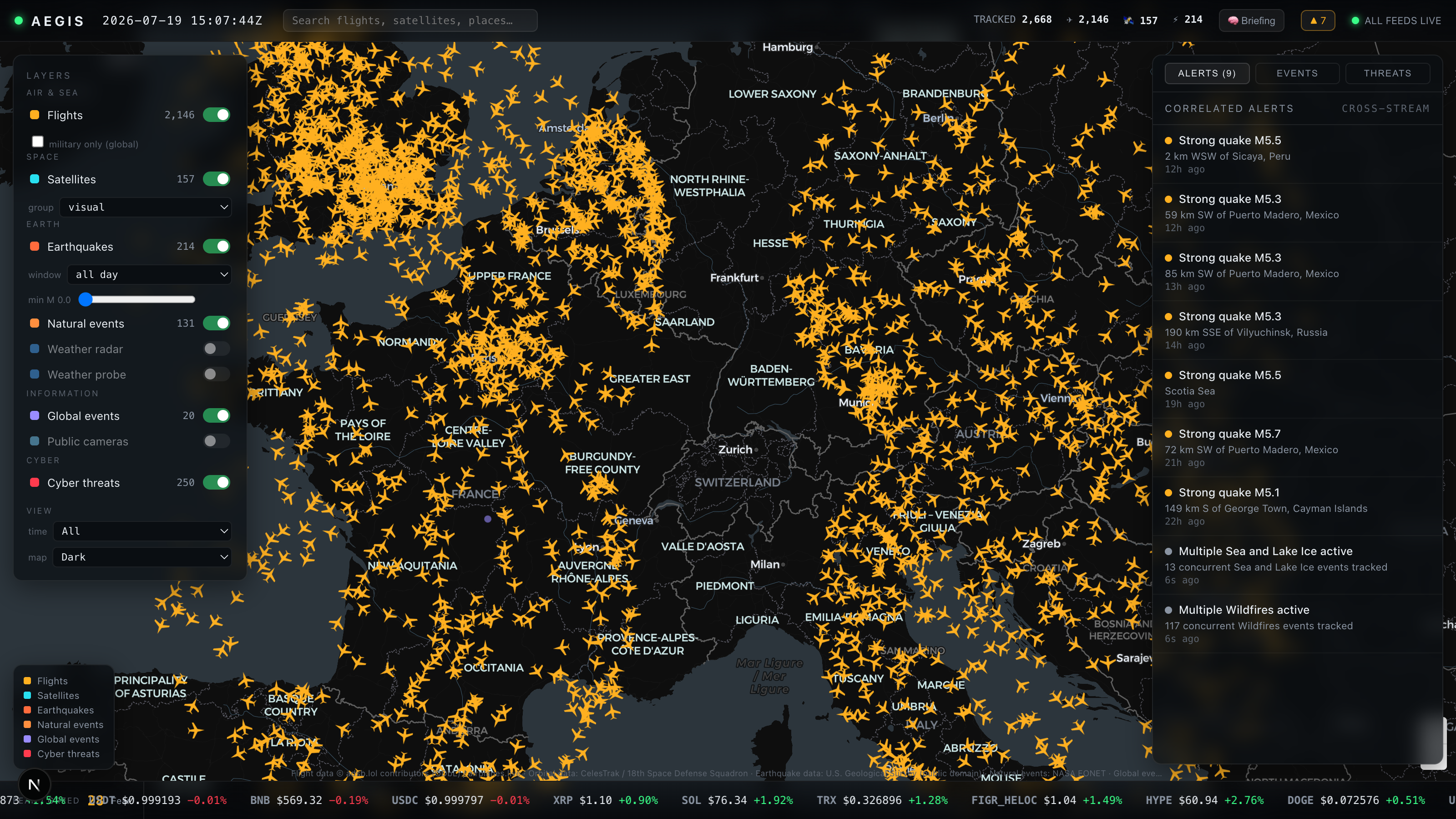
Task: Enable the Public cameras toggle
Action: (217, 441)
